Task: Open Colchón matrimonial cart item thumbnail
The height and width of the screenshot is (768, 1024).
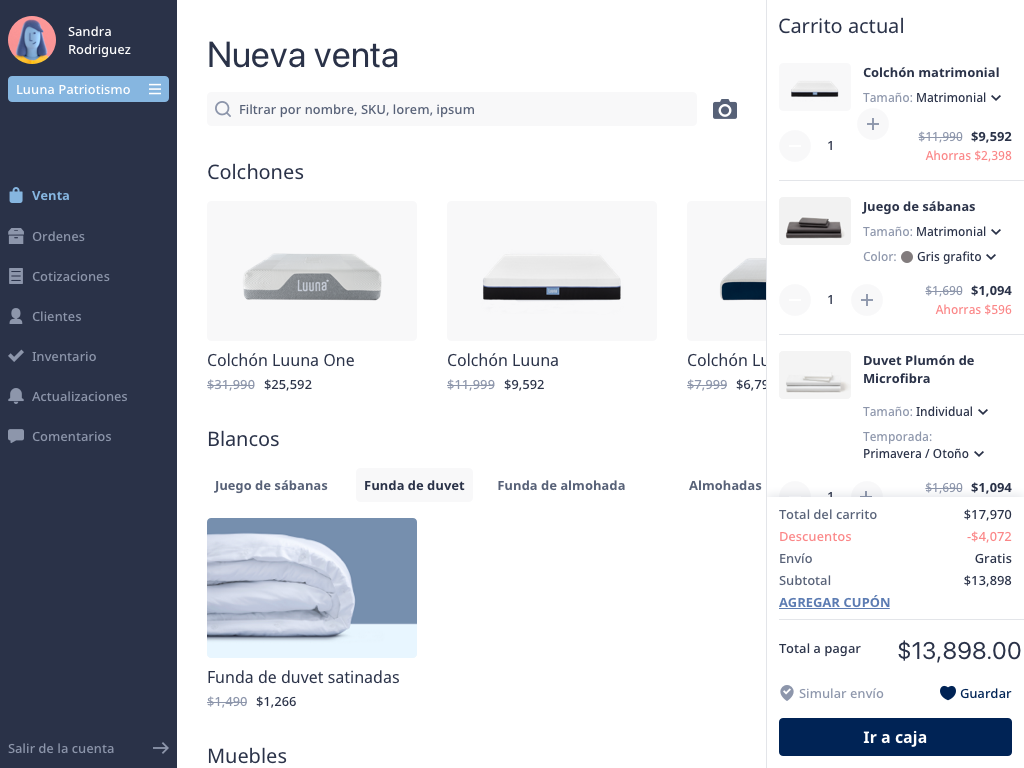Action: click(x=815, y=87)
